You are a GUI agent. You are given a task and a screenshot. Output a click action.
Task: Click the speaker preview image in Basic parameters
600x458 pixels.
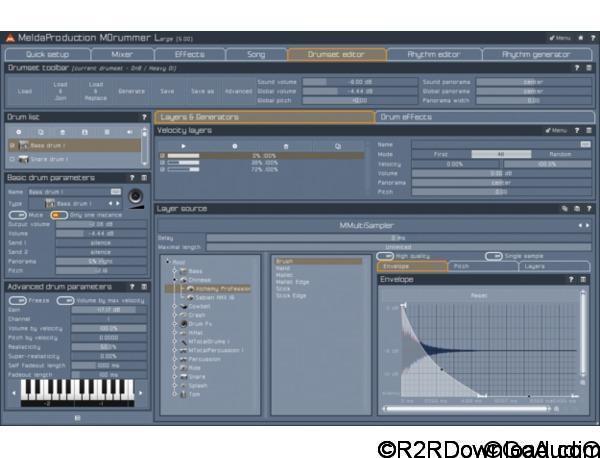pos(135,197)
